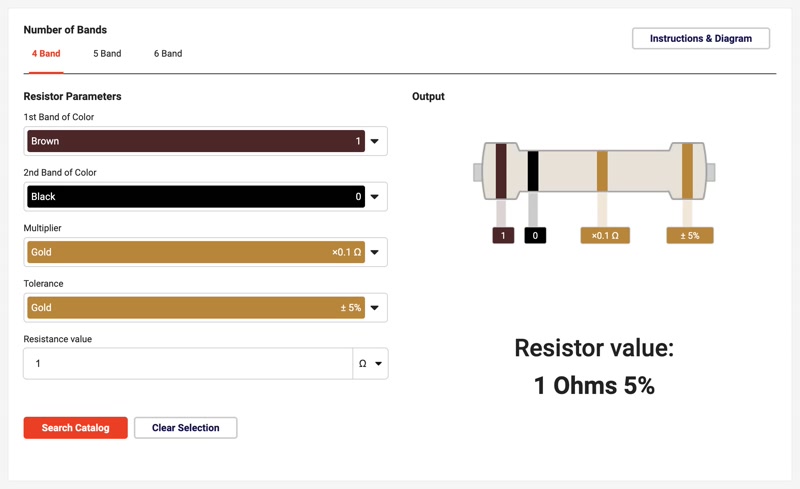Click the black '0' label under resistor

(x=535, y=236)
